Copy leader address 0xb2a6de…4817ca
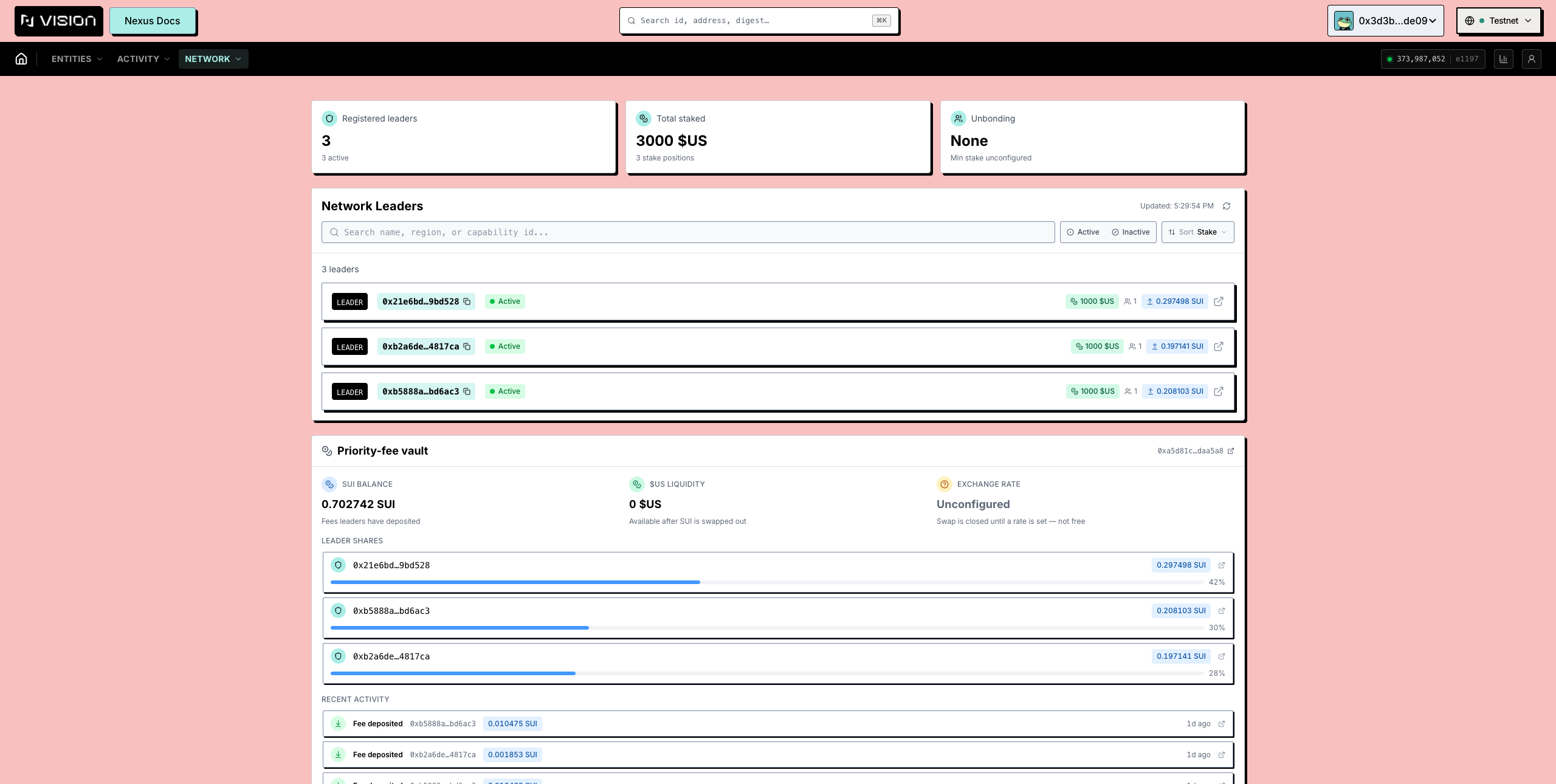This screenshot has height=784, width=1556. click(467, 346)
